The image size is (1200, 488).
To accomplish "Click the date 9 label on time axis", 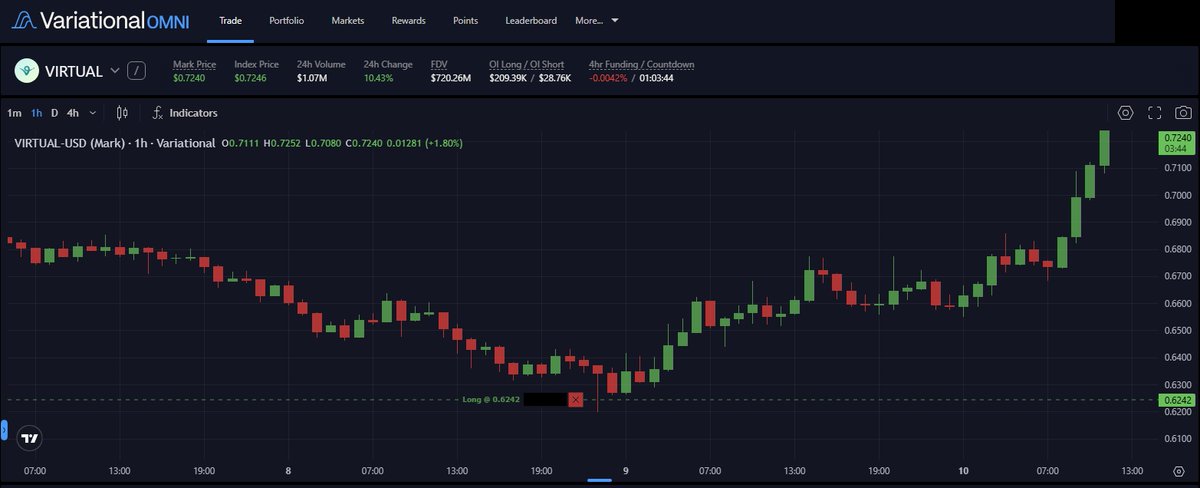I will coord(626,470).
